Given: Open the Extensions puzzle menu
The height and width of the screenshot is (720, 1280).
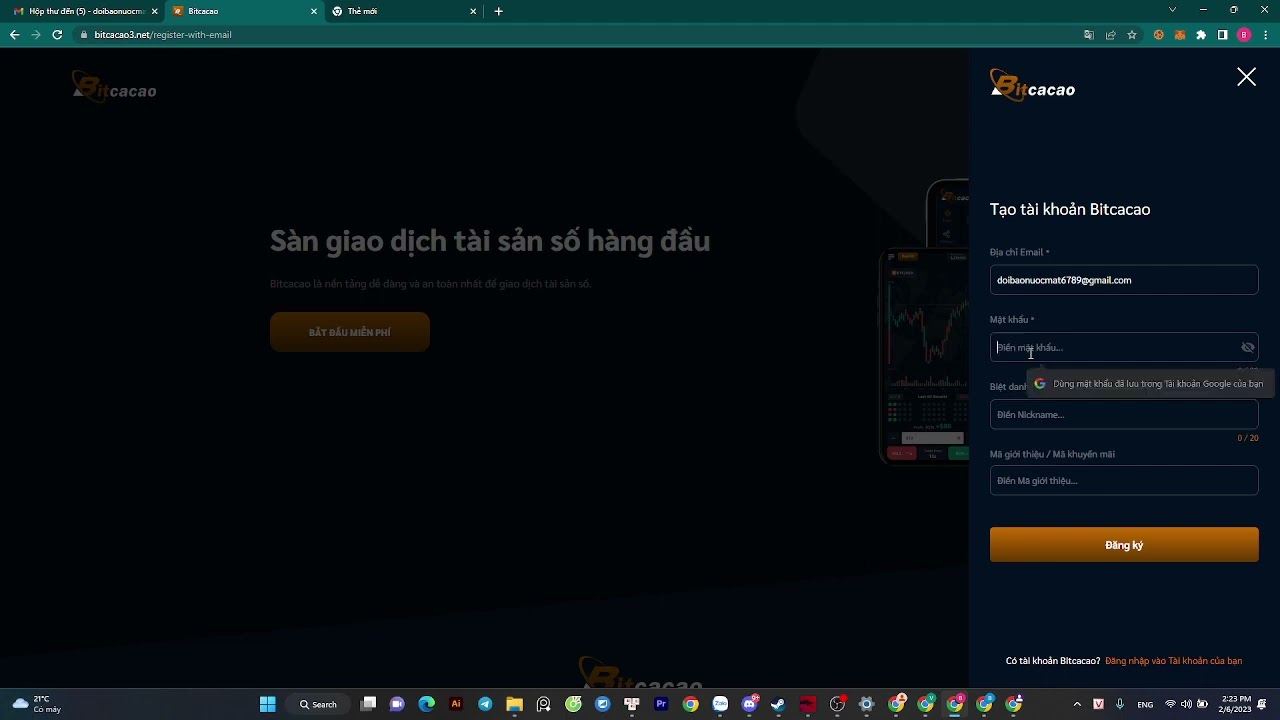Looking at the screenshot, I should click(x=1201, y=35).
